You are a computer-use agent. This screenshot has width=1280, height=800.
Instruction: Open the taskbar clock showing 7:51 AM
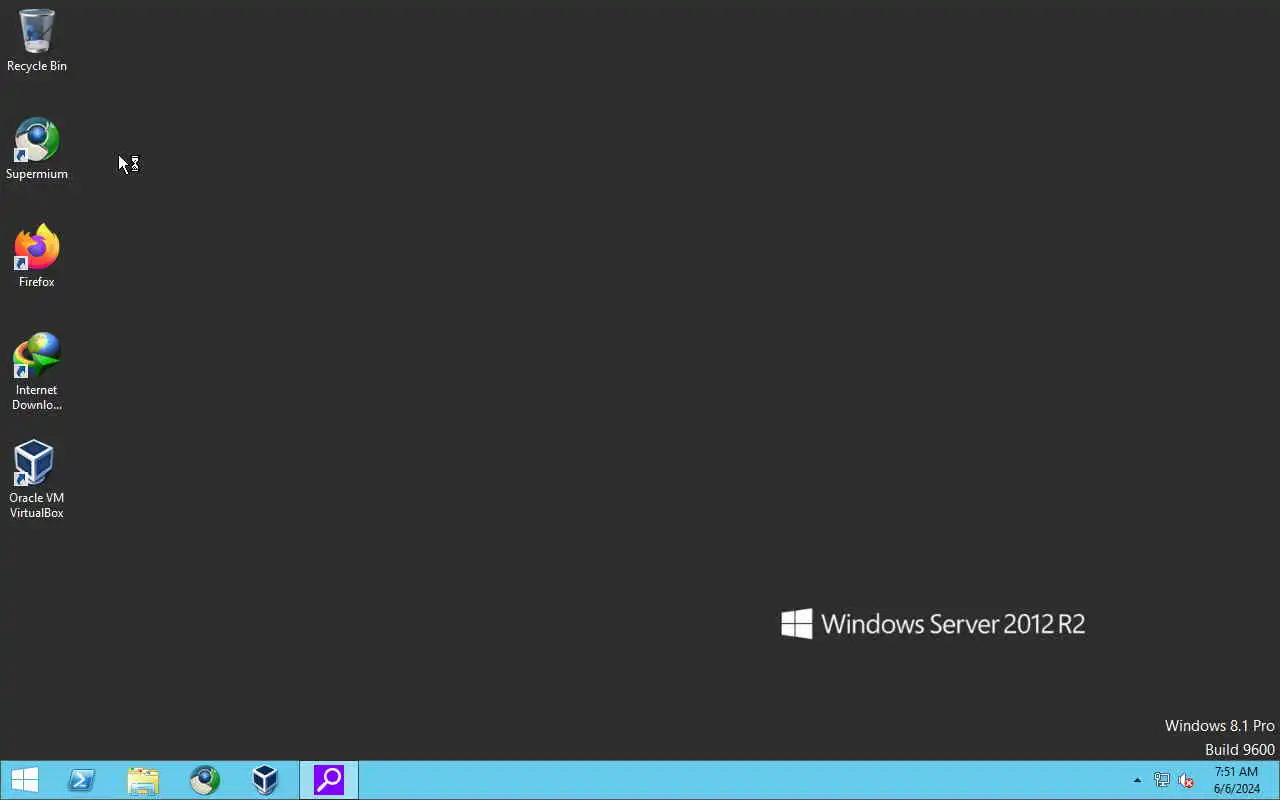tap(1236, 780)
